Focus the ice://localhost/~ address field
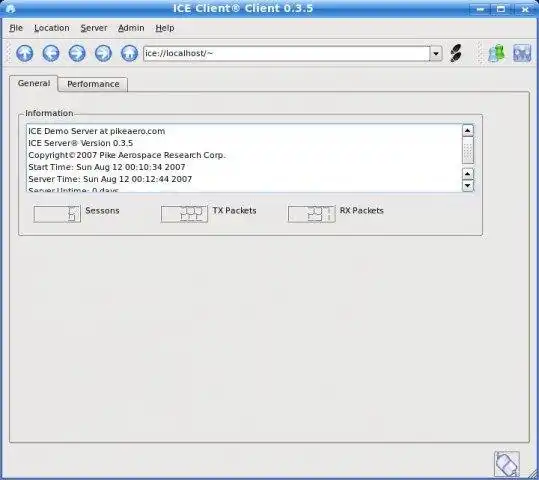This screenshot has height=480, width=539. pos(286,54)
